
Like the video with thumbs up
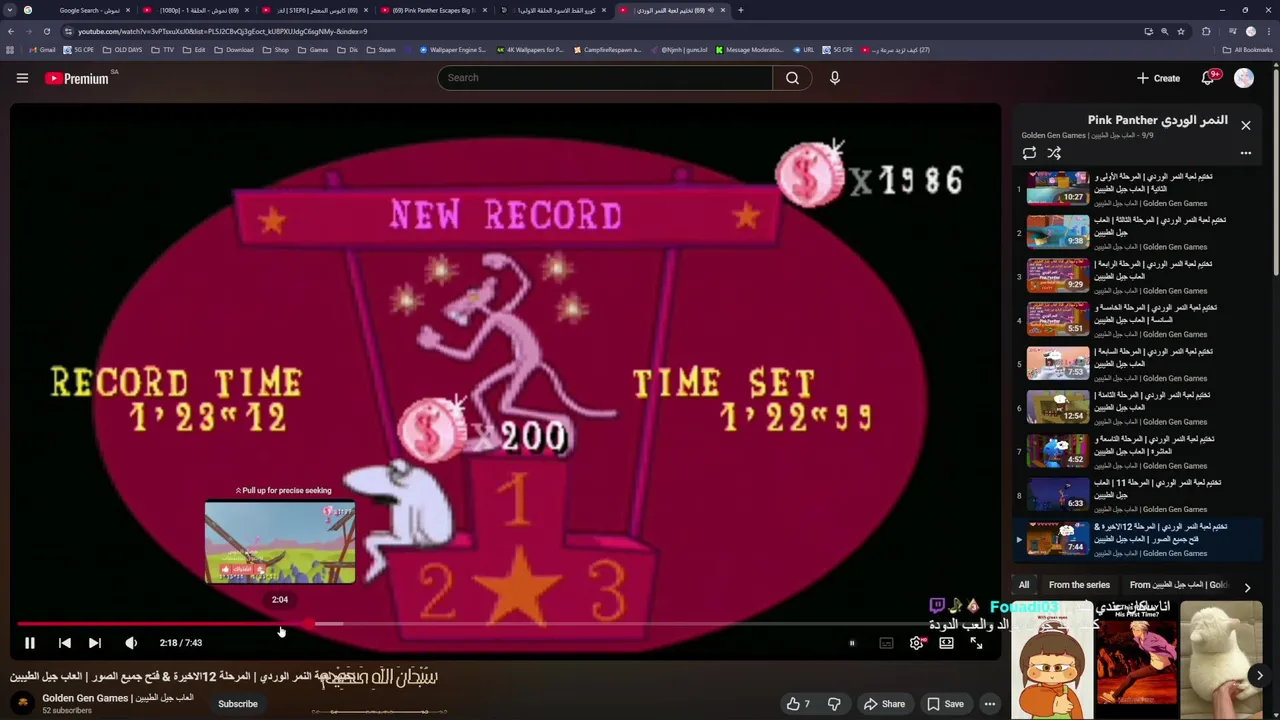(x=798, y=704)
